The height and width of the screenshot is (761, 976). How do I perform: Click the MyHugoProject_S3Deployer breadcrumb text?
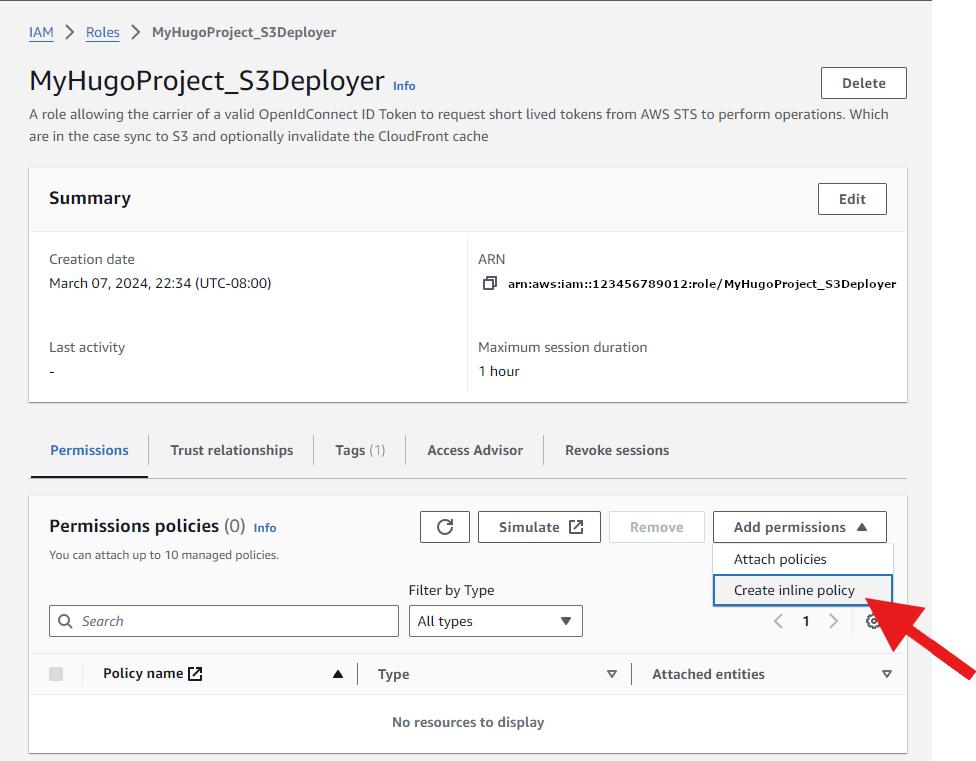click(x=244, y=32)
